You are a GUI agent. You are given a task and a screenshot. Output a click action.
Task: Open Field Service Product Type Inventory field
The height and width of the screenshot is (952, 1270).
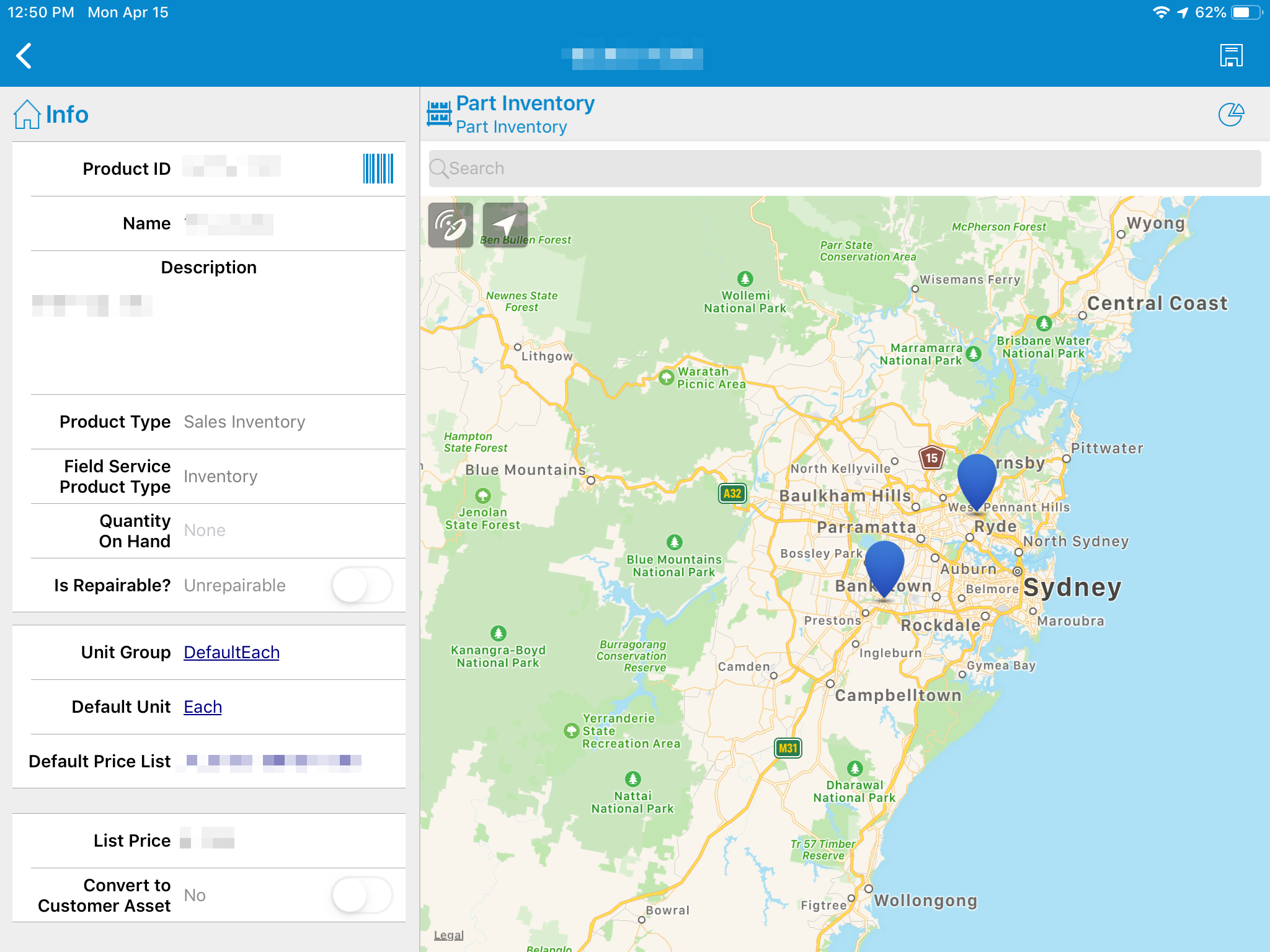click(220, 477)
